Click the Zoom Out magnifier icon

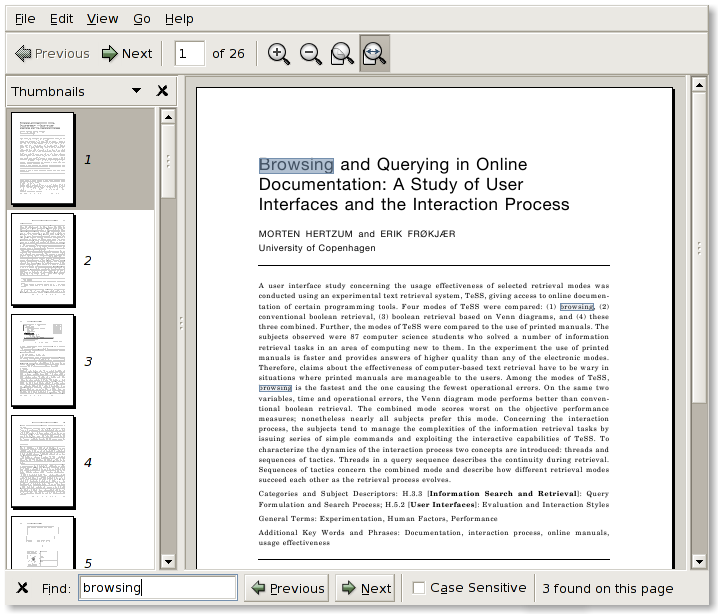click(x=310, y=54)
